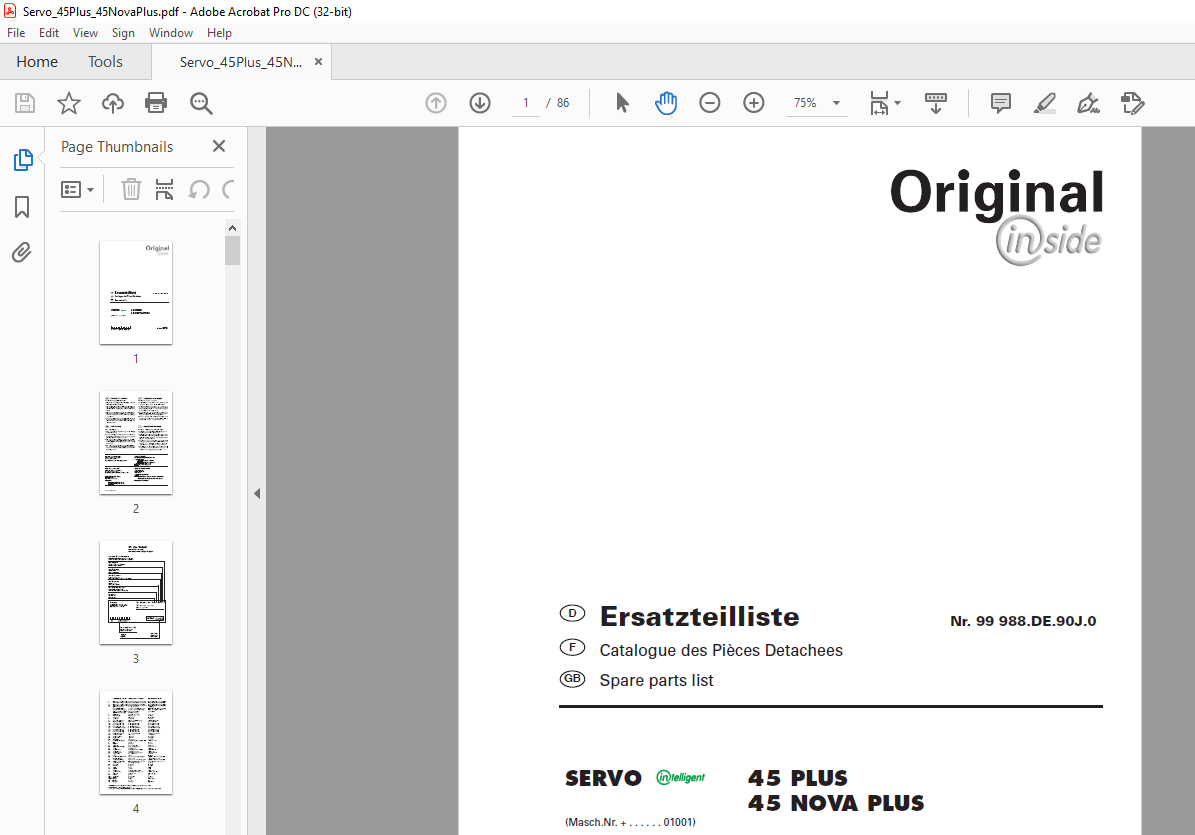
Task: Print the document with printer icon
Action: coord(156,103)
